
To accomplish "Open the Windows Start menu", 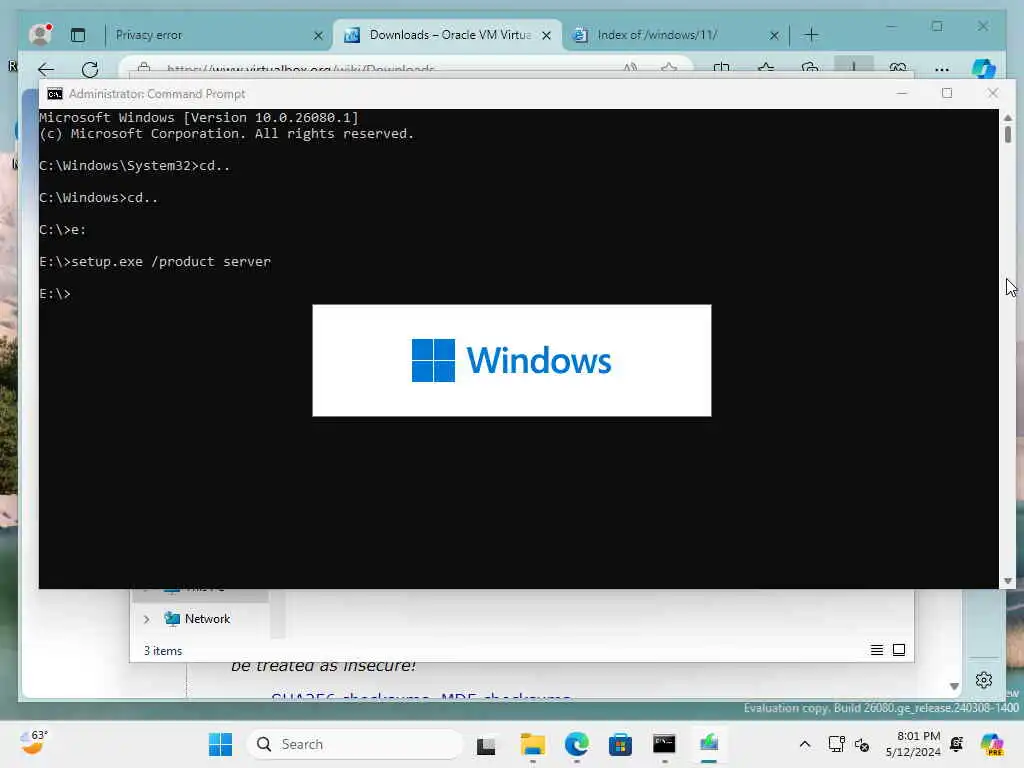I will [221, 744].
